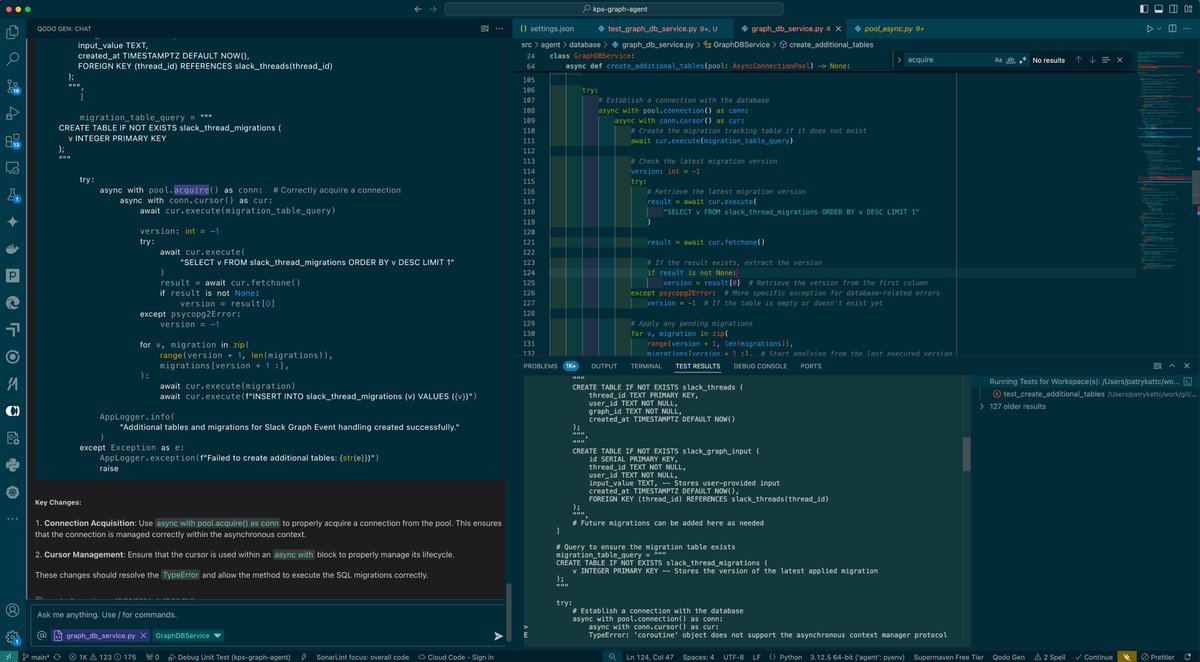1200x662 pixels.
Task: Open the Explorer view in the activity bar
Action: [x=13, y=32]
